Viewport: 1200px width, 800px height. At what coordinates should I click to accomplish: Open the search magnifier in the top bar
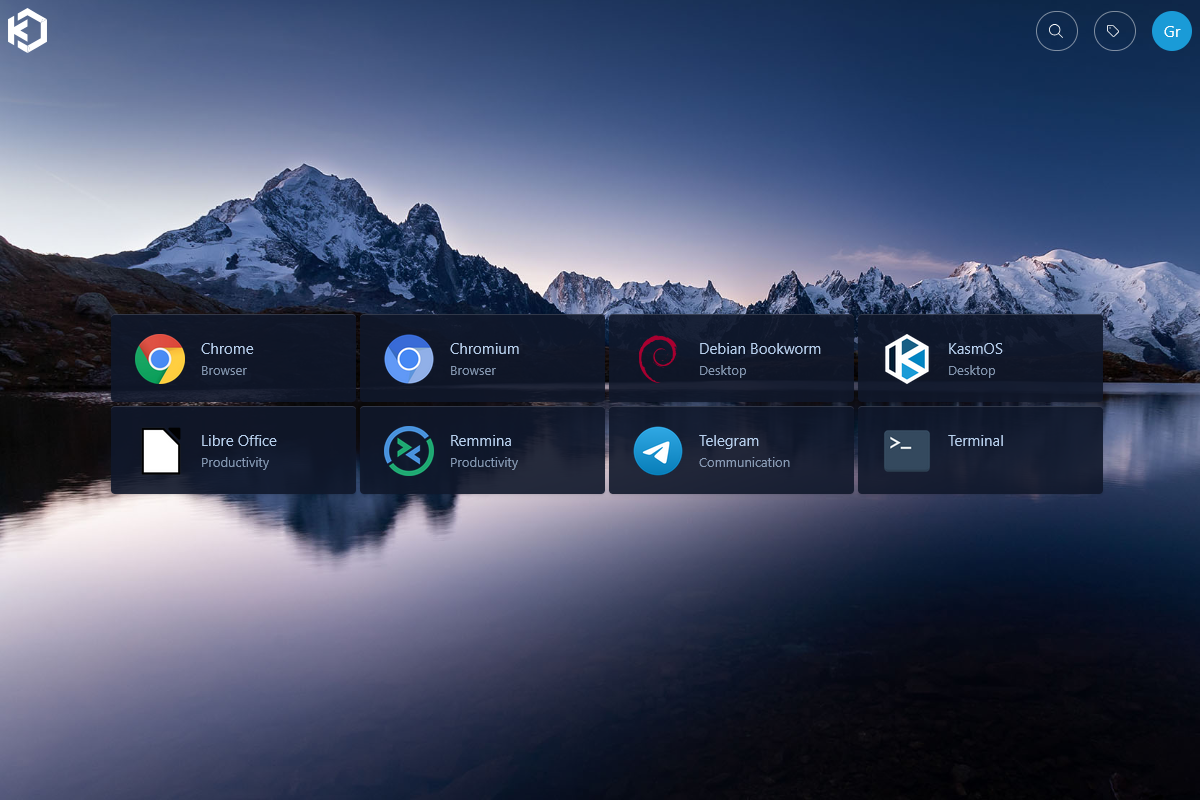[x=1057, y=31]
